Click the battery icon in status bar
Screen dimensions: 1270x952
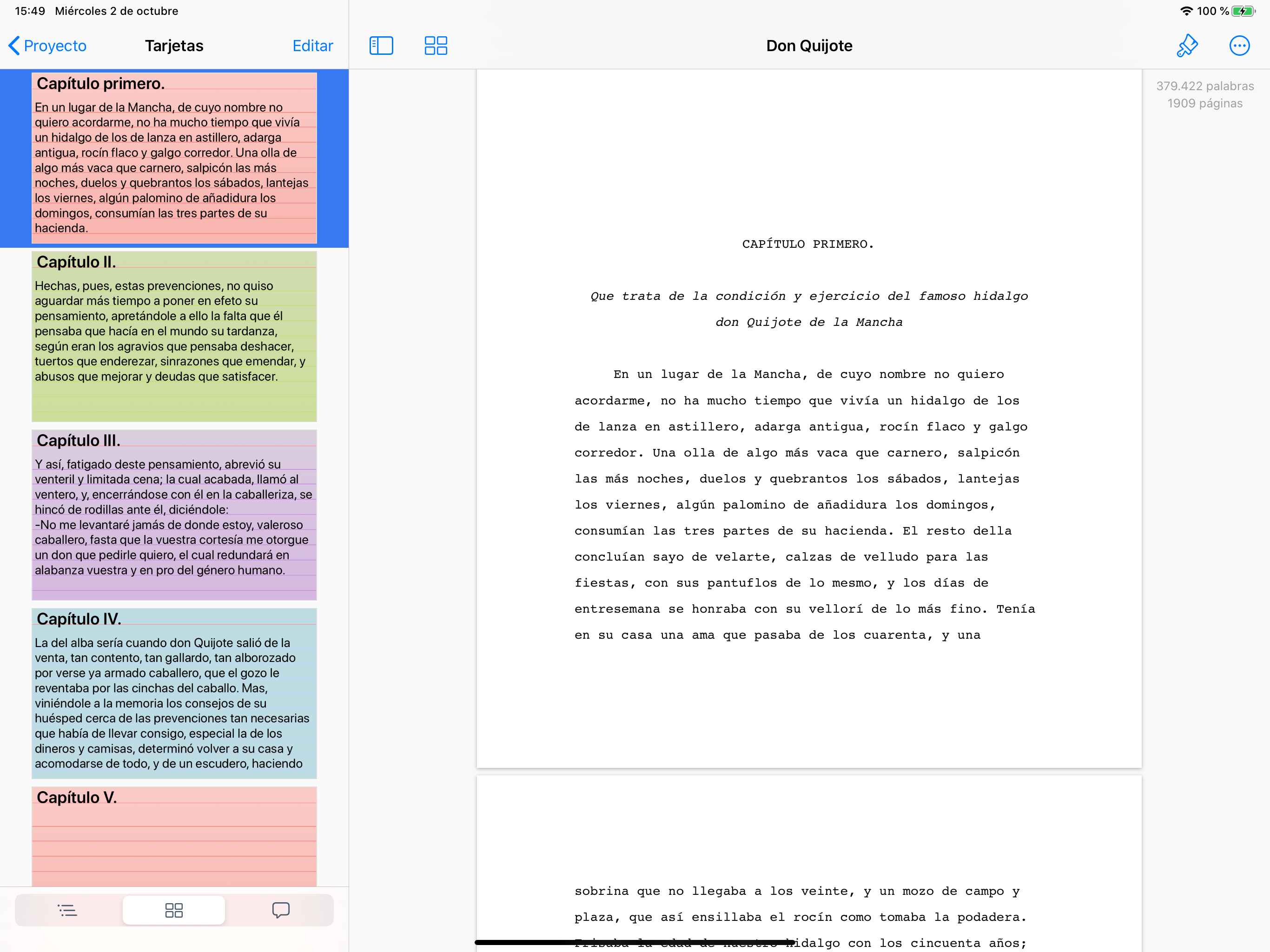click(x=1243, y=11)
